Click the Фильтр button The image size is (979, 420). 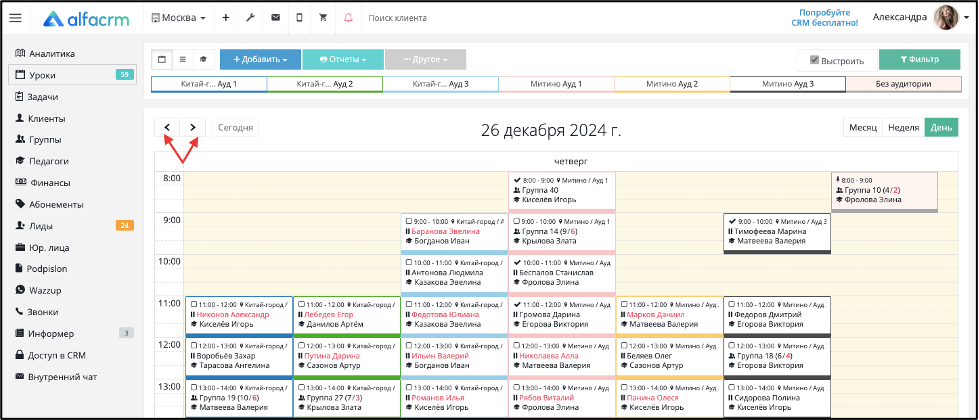(920, 60)
